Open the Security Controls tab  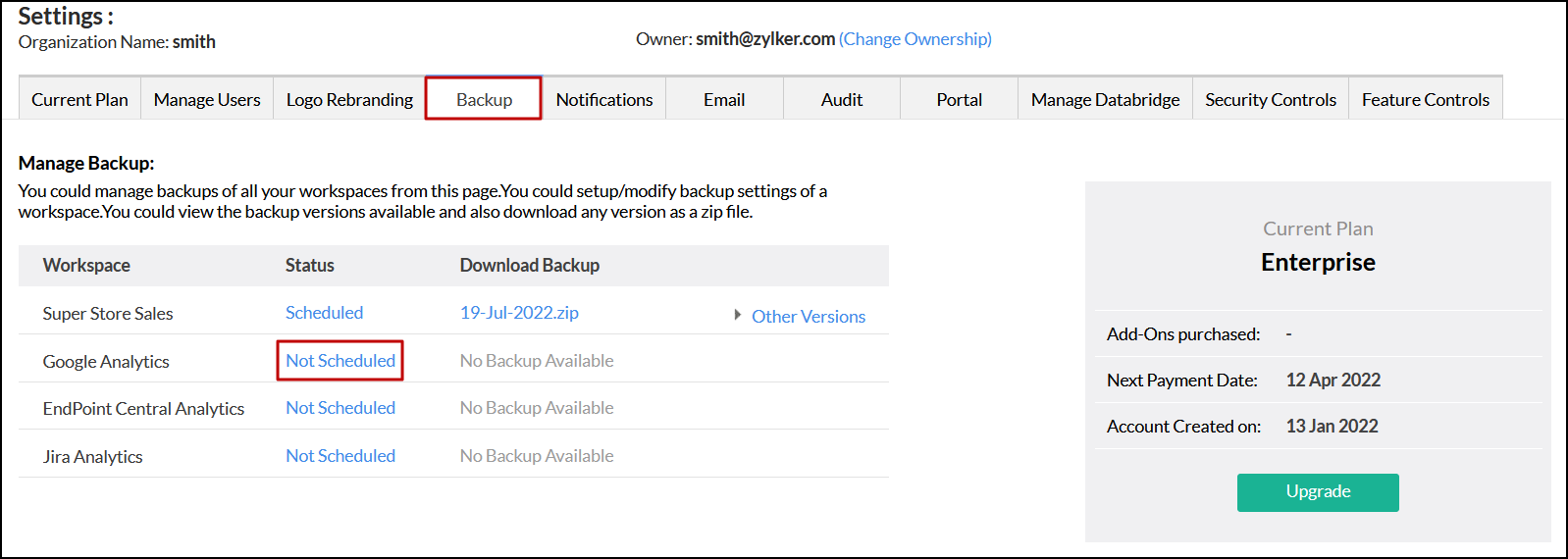coord(1271,99)
